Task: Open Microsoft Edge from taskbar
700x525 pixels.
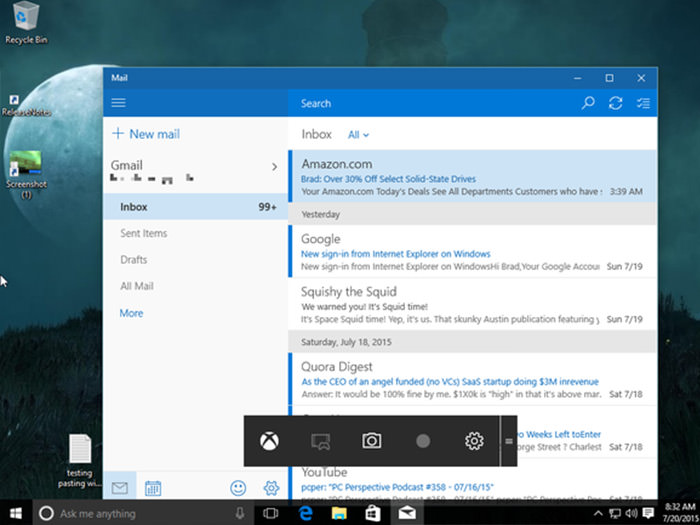Action: click(x=304, y=513)
